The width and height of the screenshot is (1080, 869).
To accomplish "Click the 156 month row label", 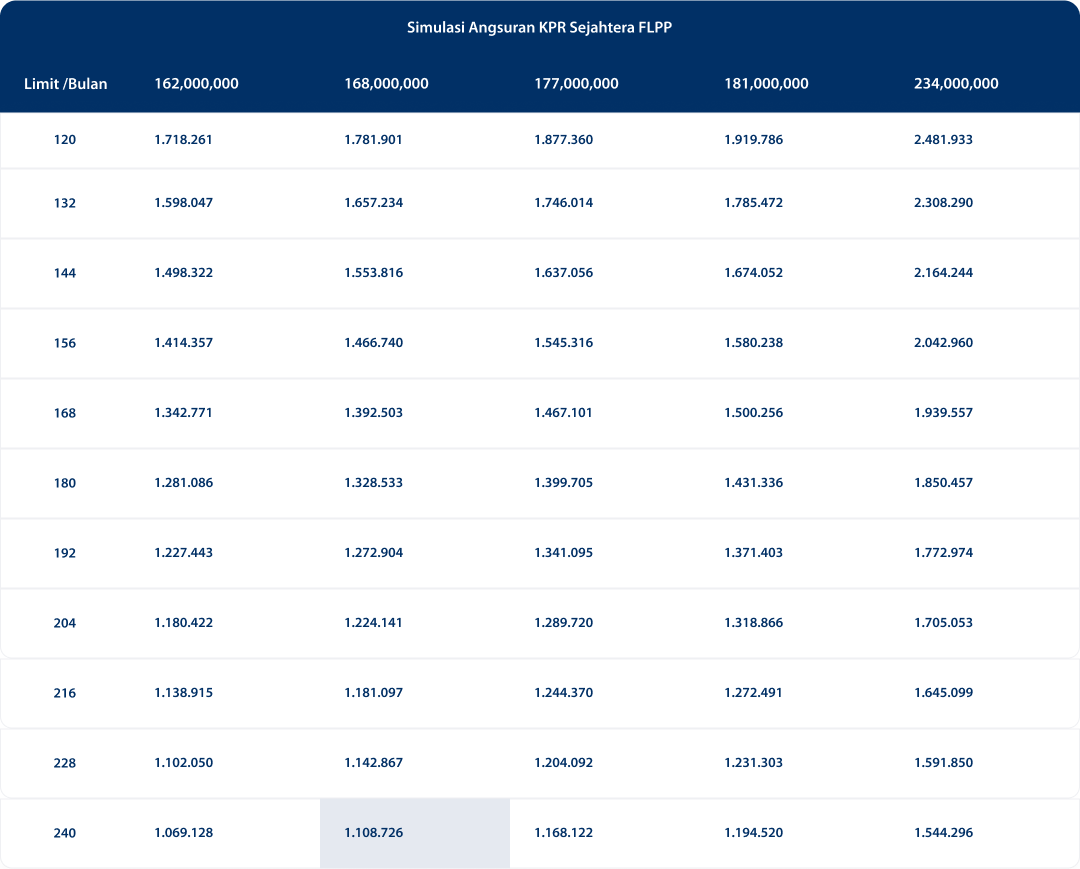I will [65, 343].
